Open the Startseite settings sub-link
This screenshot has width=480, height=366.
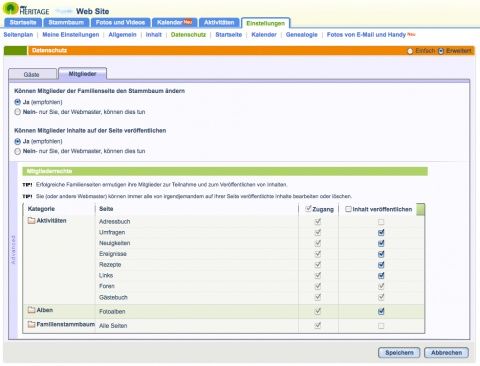(229, 35)
